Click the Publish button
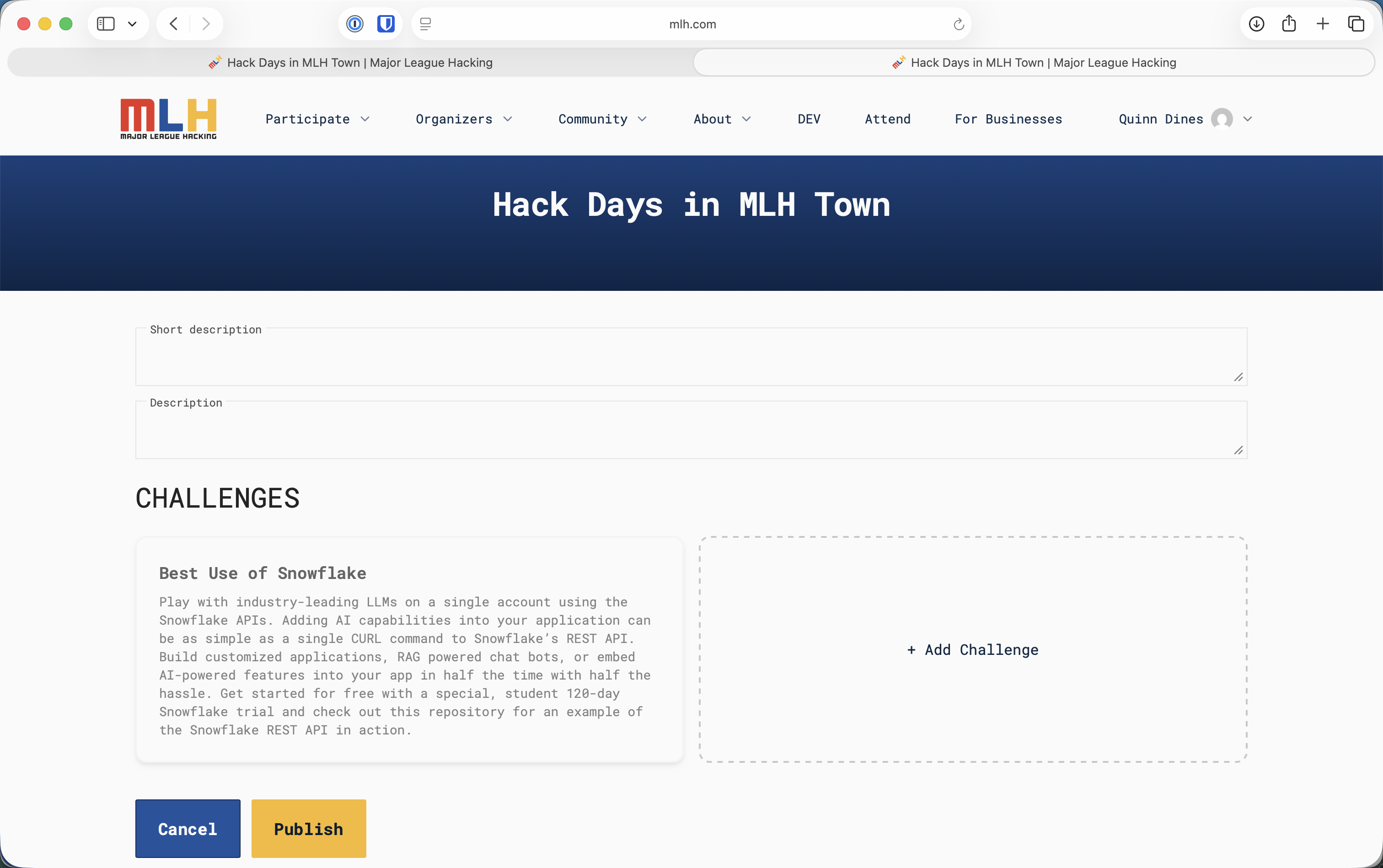Viewport: 1383px width, 868px height. [309, 828]
